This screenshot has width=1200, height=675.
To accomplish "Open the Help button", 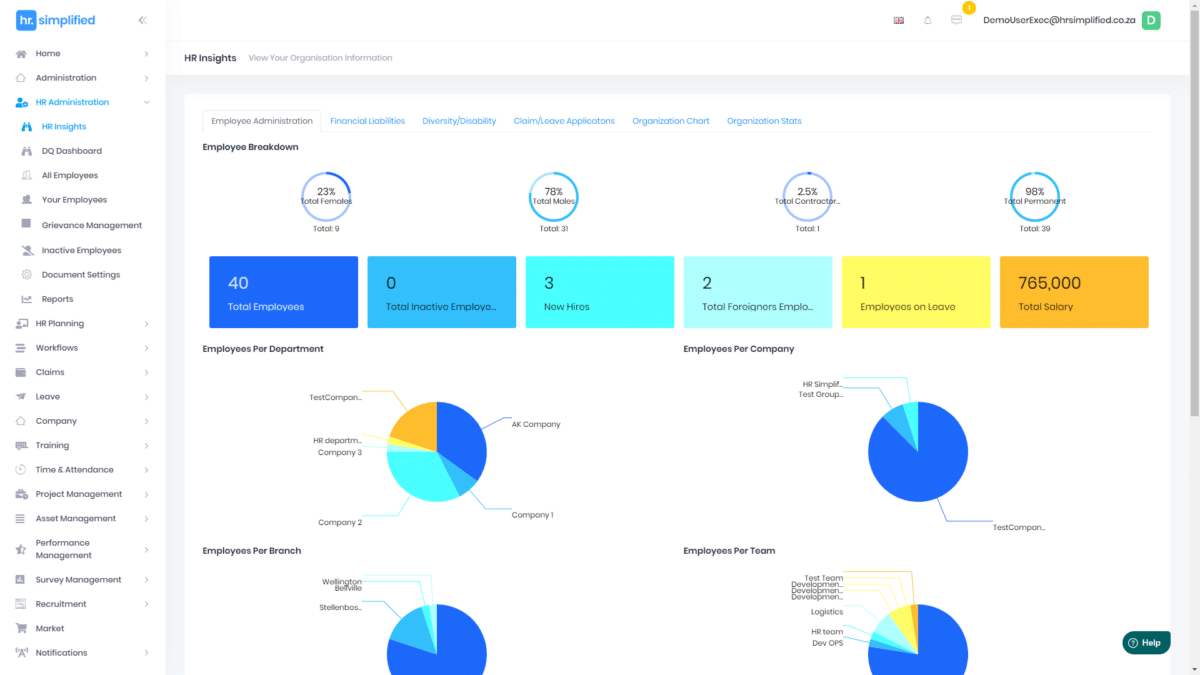I will (x=1146, y=643).
